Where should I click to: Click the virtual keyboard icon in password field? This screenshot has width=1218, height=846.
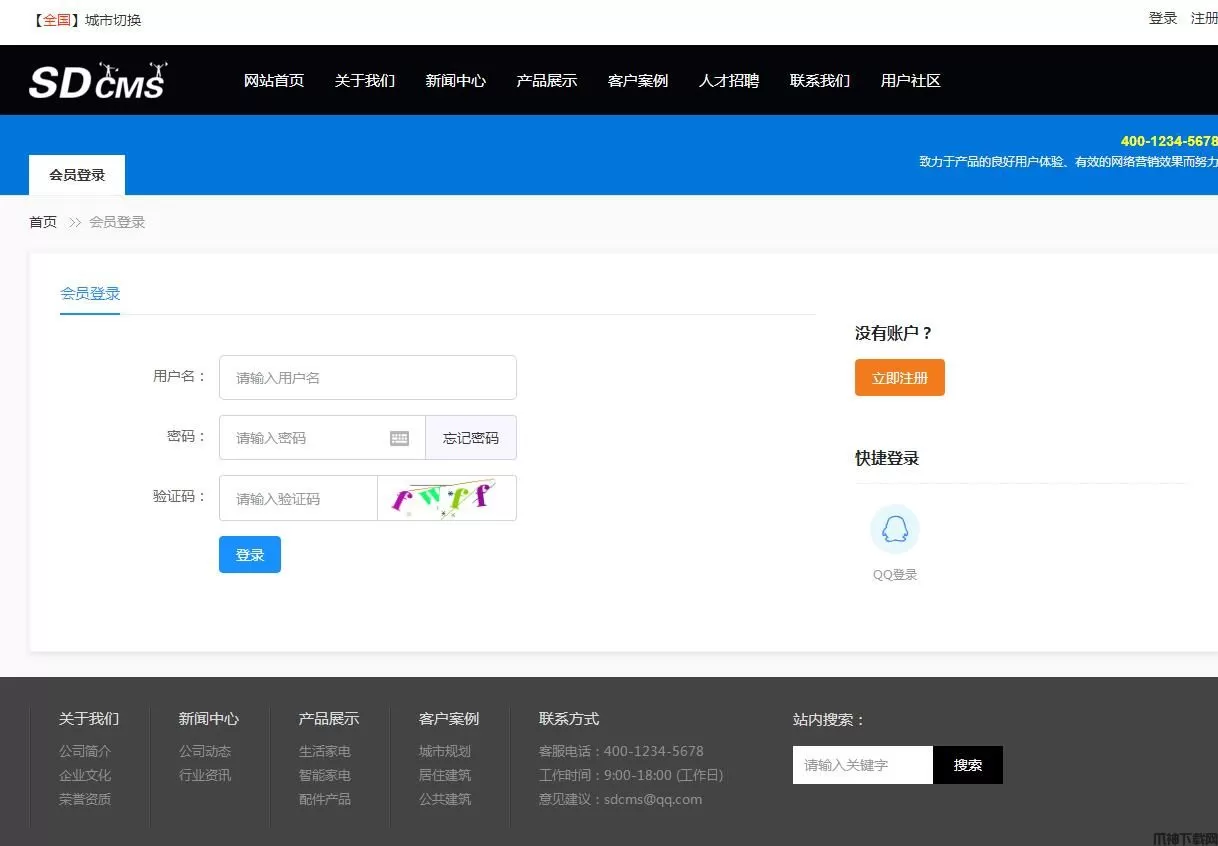(399, 438)
